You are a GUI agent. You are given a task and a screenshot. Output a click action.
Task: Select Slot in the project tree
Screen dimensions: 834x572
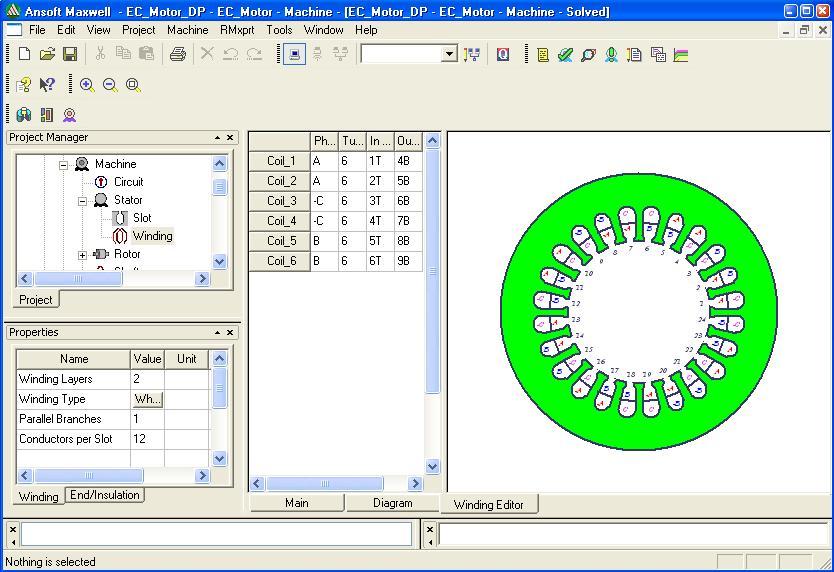click(x=142, y=218)
